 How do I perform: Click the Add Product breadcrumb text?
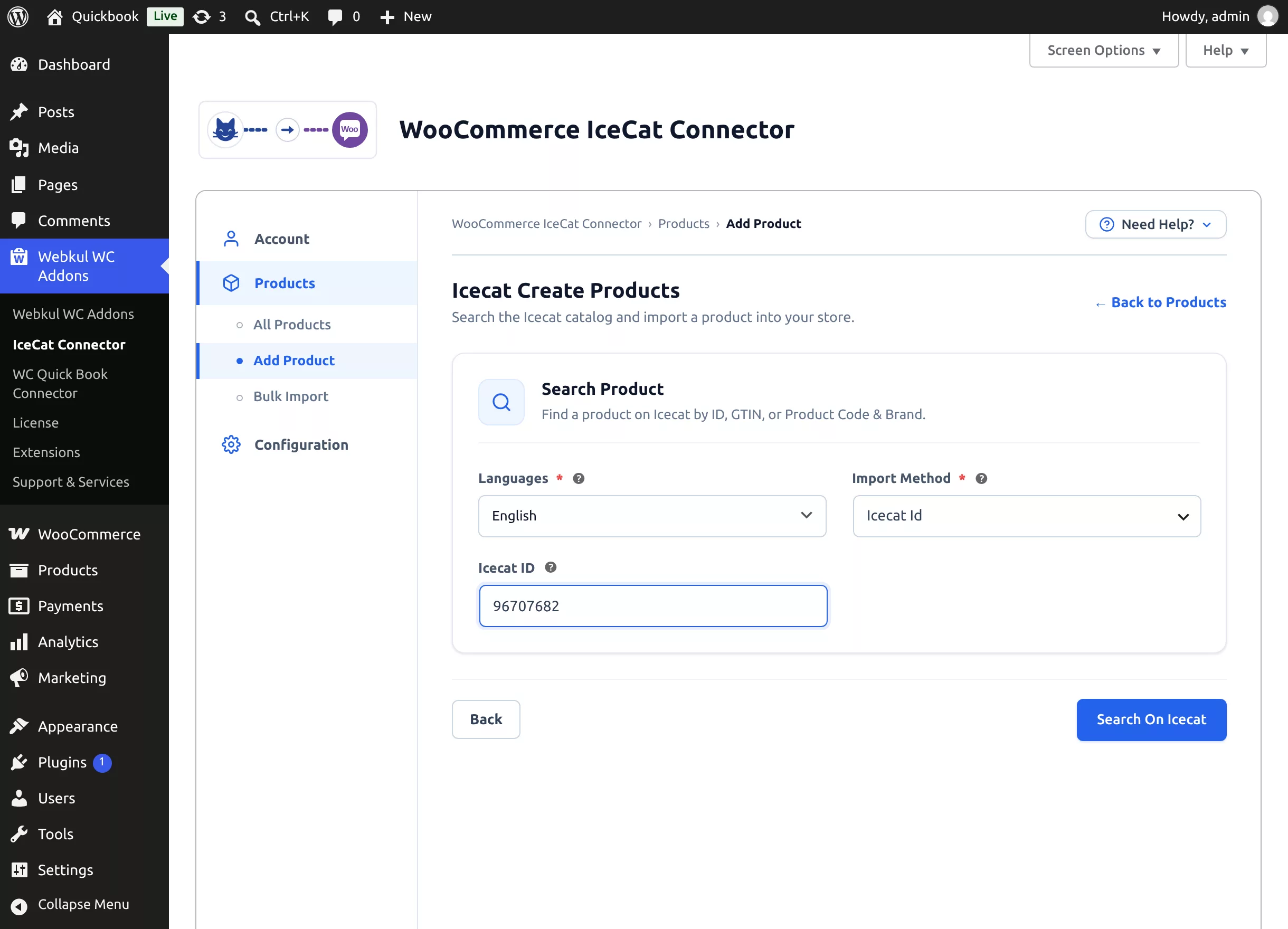click(x=763, y=224)
